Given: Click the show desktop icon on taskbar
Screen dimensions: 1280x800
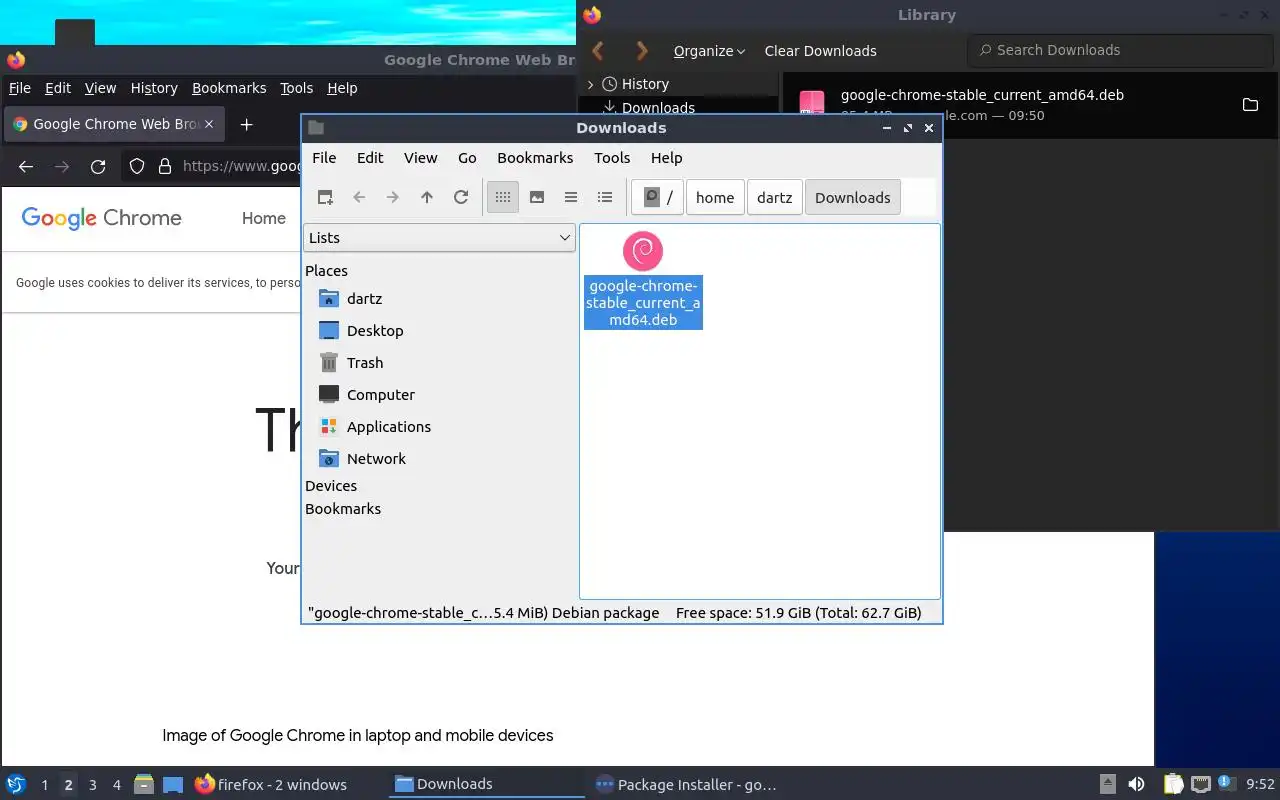Looking at the screenshot, I should pyautogui.click(x=173, y=784).
